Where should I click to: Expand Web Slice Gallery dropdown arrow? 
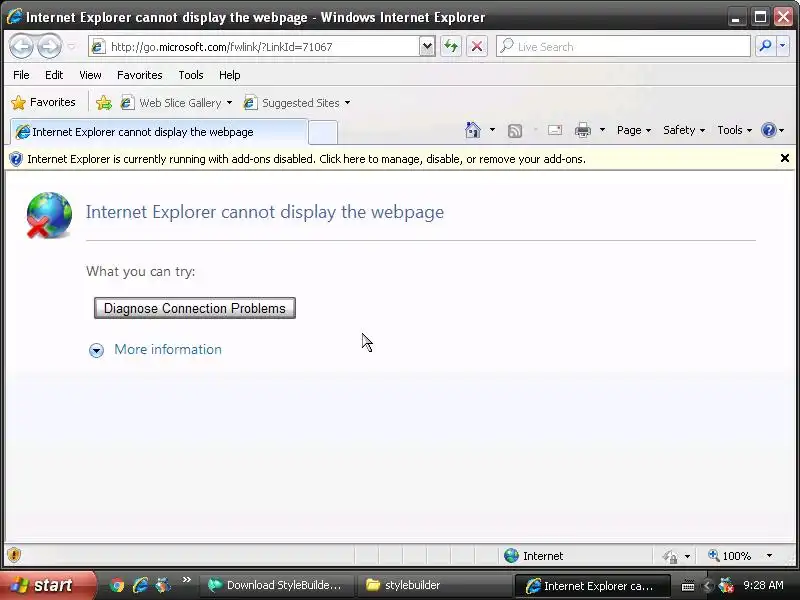(x=229, y=103)
